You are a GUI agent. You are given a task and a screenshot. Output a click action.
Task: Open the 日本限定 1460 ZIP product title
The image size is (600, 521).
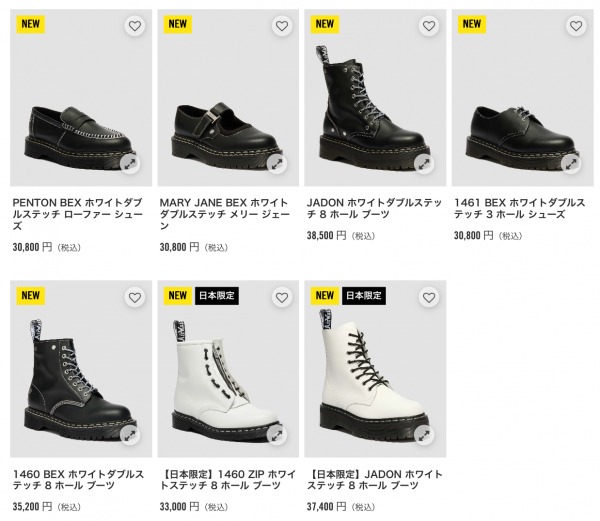tap(226, 479)
